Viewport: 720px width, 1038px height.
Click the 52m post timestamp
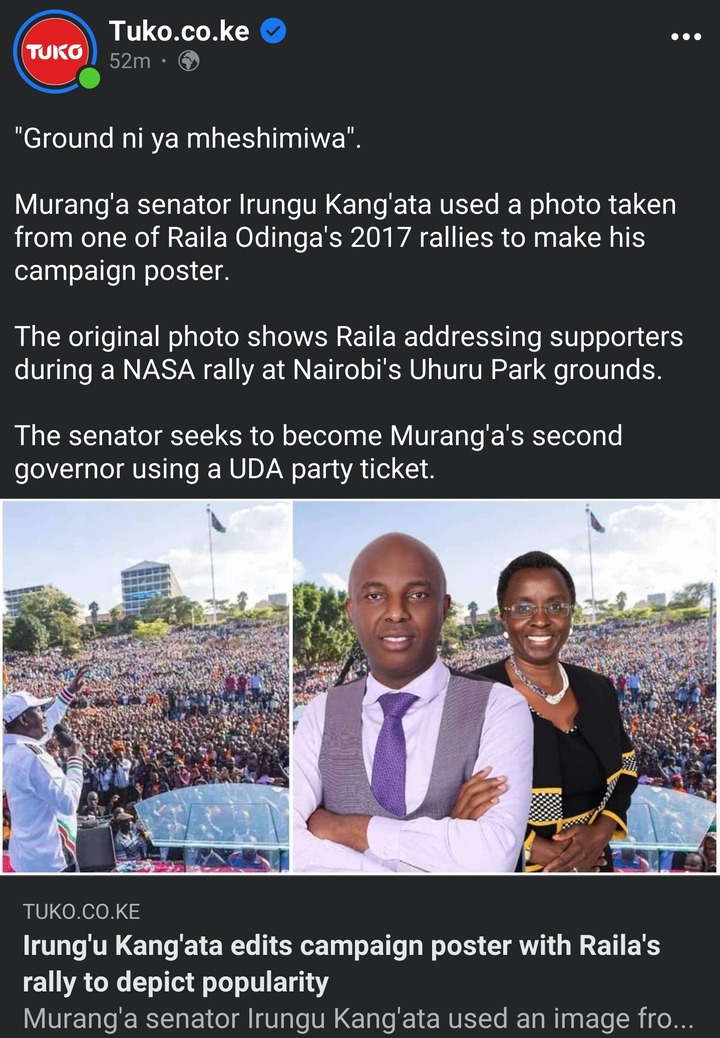[x=130, y=61]
